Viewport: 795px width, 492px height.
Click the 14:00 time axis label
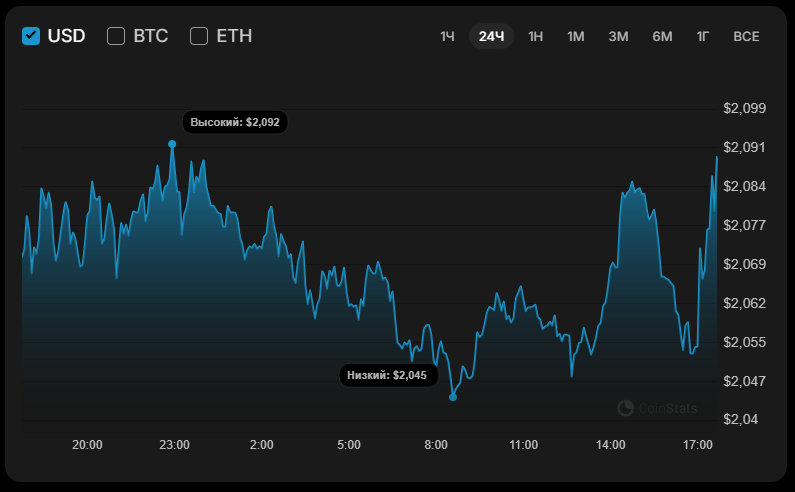click(x=610, y=445)
